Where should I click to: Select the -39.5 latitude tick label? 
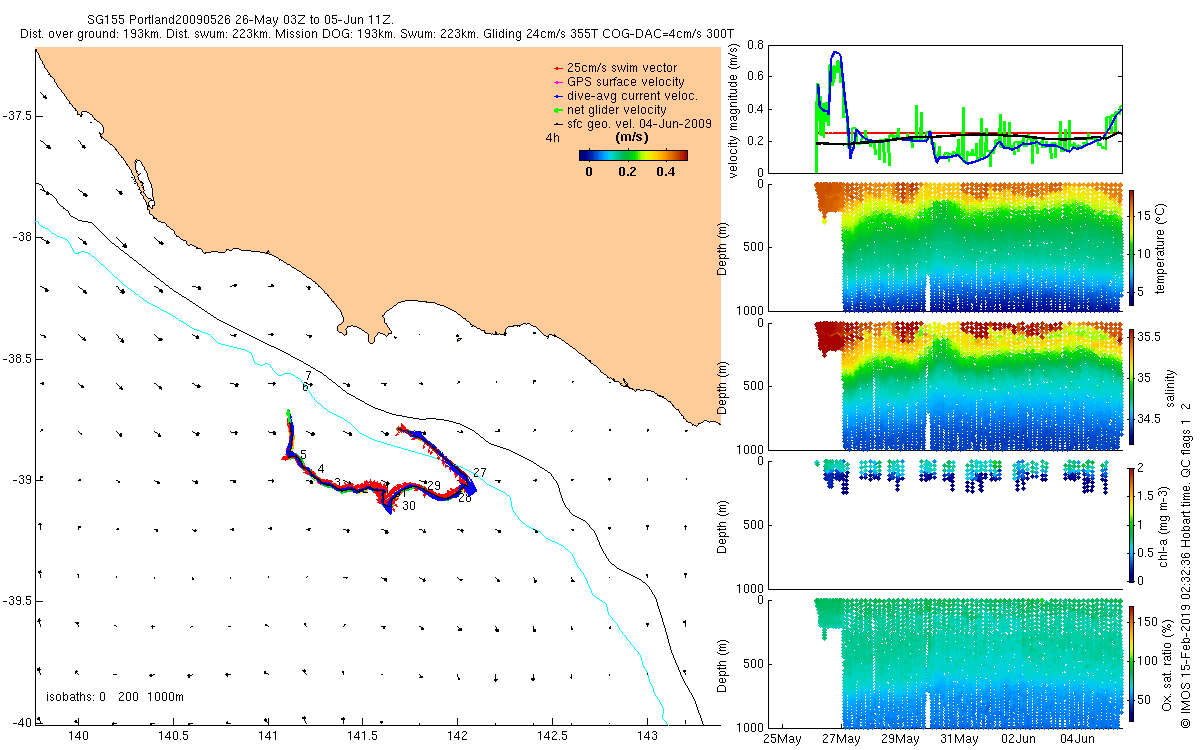[18, 601]
